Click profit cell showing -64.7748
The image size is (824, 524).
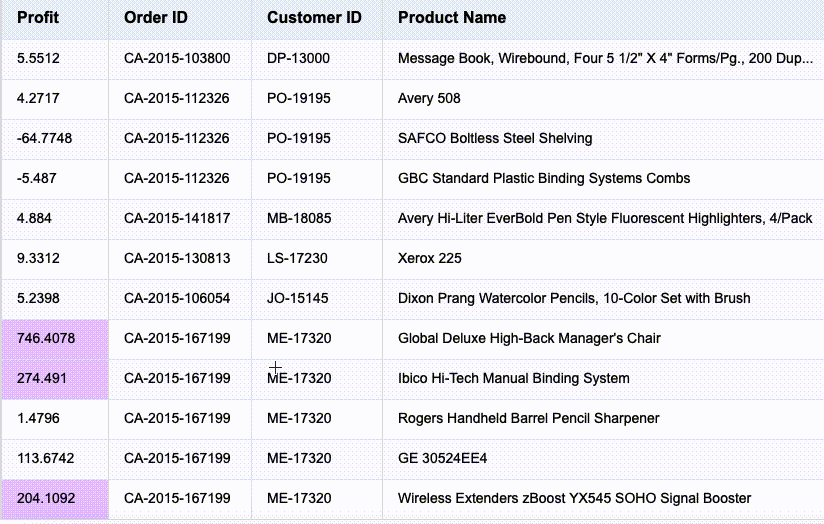[x=44, y=138]
